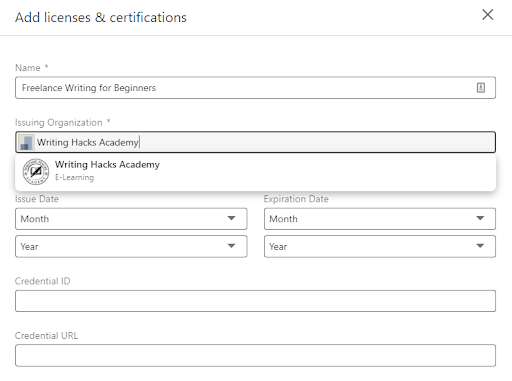Choose the Writing Hacks Academy suggestion
This screenshot has width=512, height=381.
click(x=255, y=171)
